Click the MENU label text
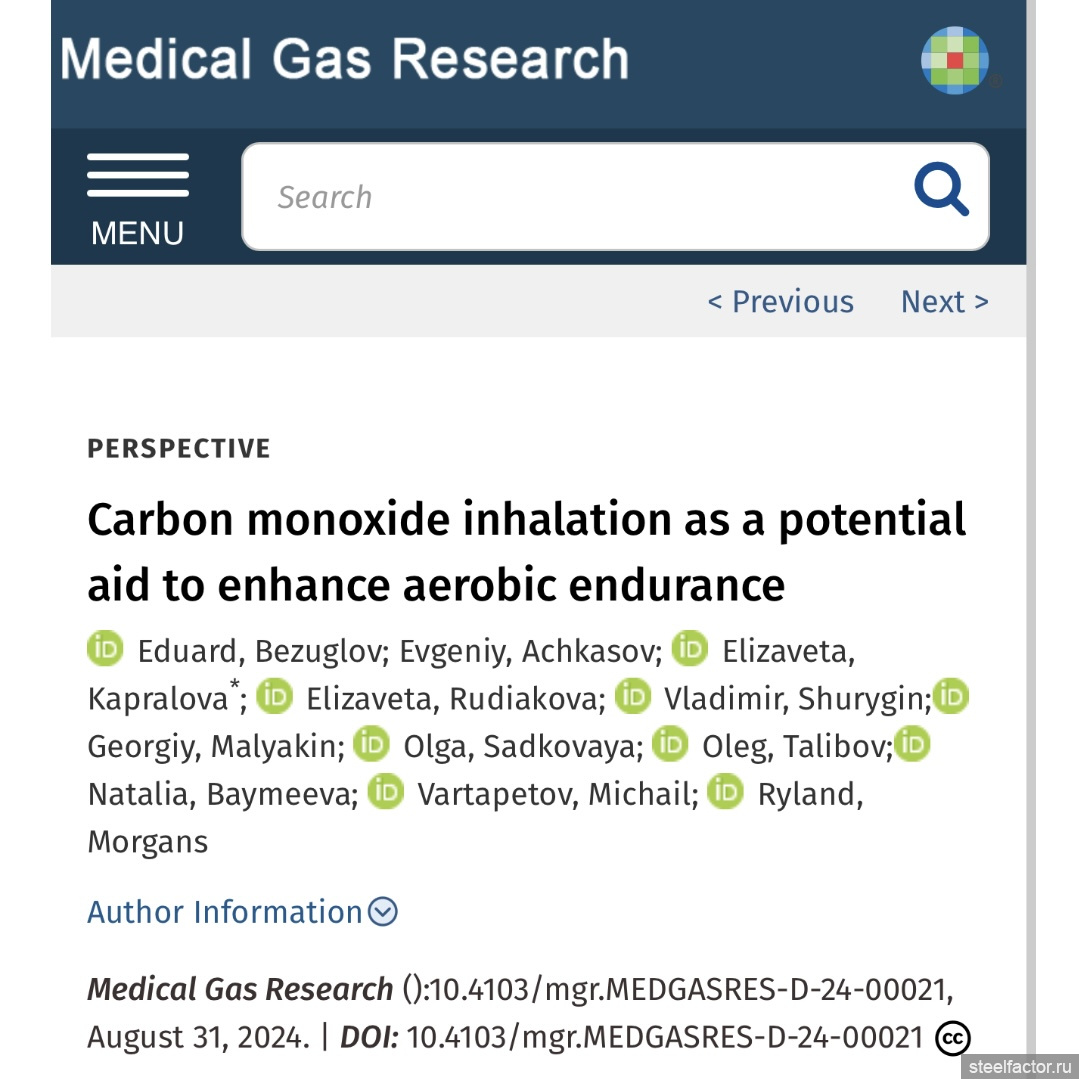The height and width of the screenshot is (1079, 1079). click(138, 233)
